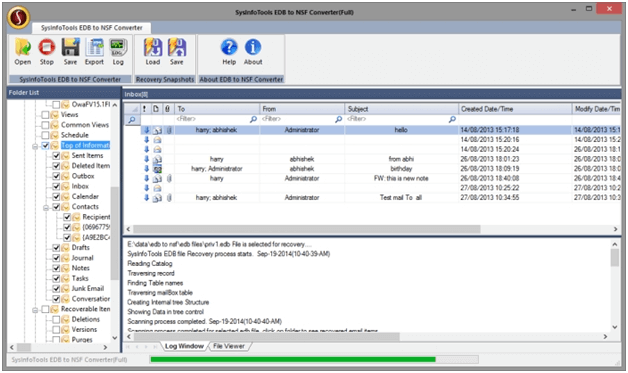Save a recovery snapshot
This screenshot has width=628, height=373.
click(x=176, y=47)
